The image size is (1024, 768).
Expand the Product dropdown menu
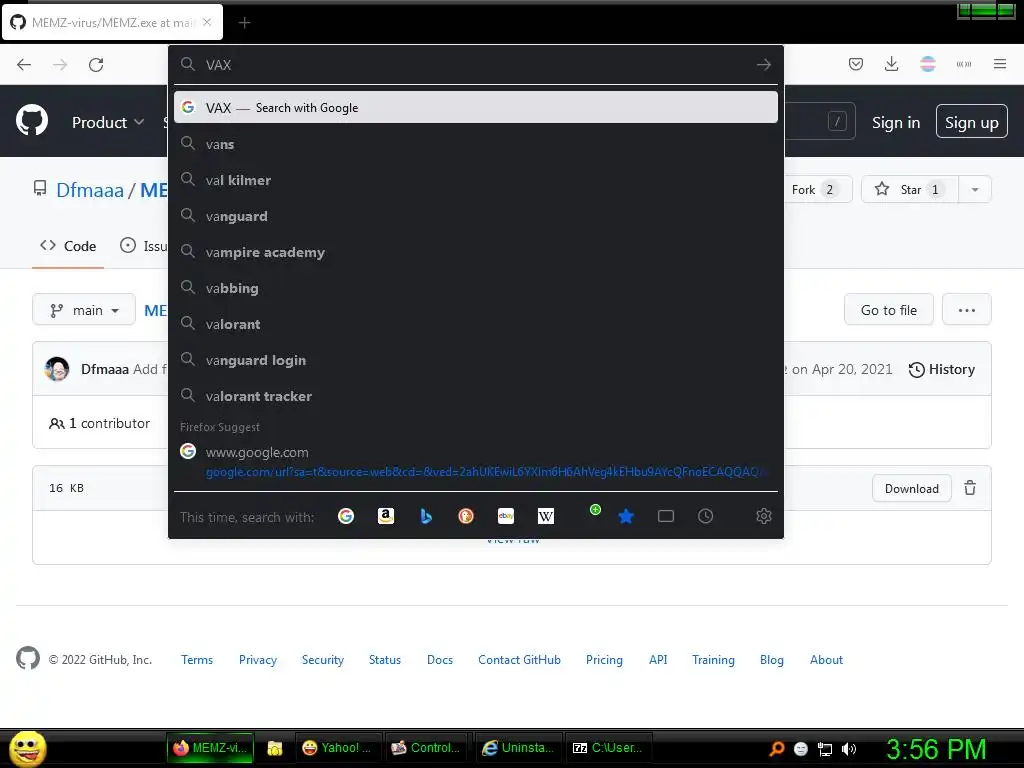(x=108, y=122)
